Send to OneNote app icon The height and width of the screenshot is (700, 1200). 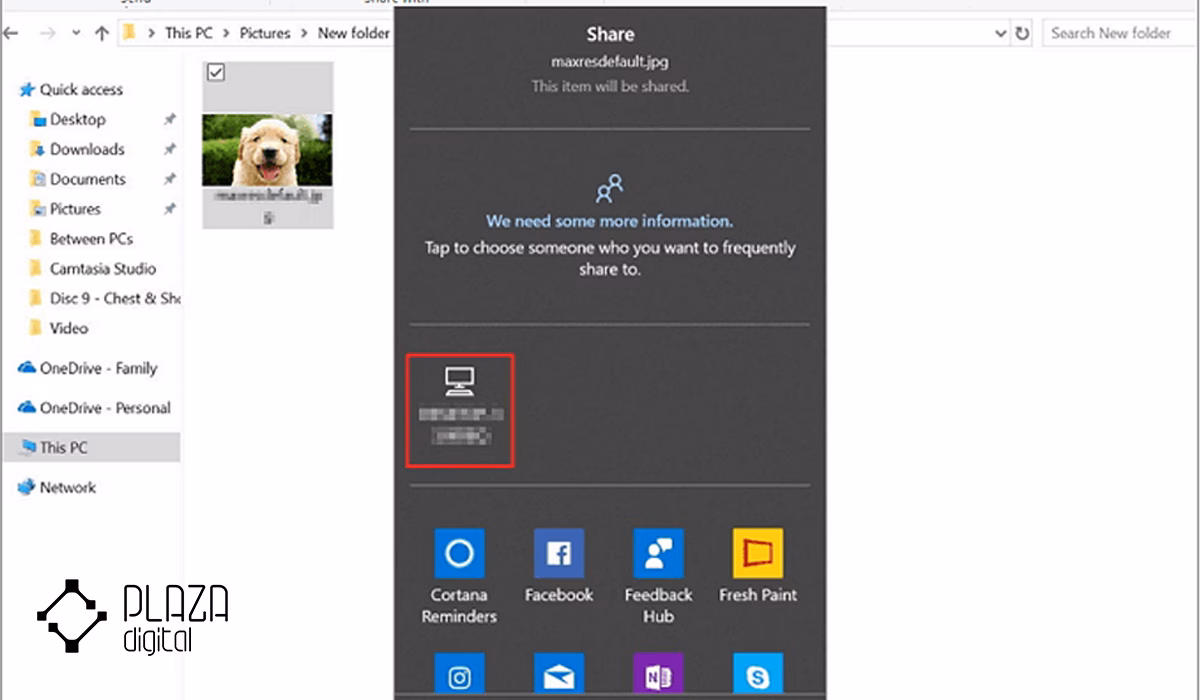[x=659, y=675]
